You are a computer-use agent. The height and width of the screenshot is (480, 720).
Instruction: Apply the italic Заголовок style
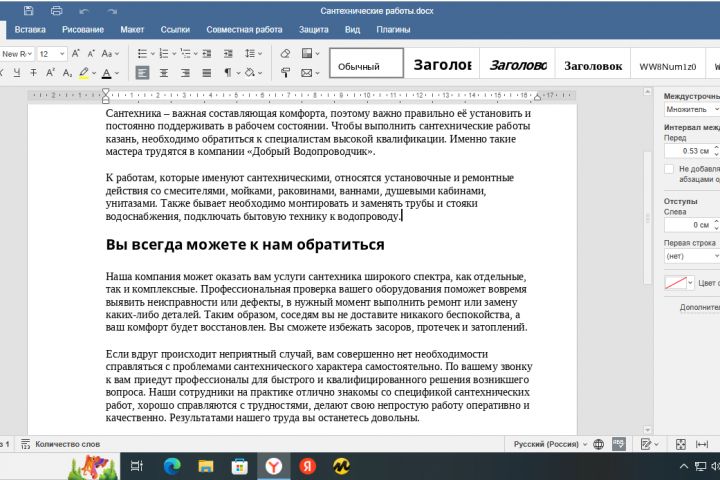[x=518, y=63]
